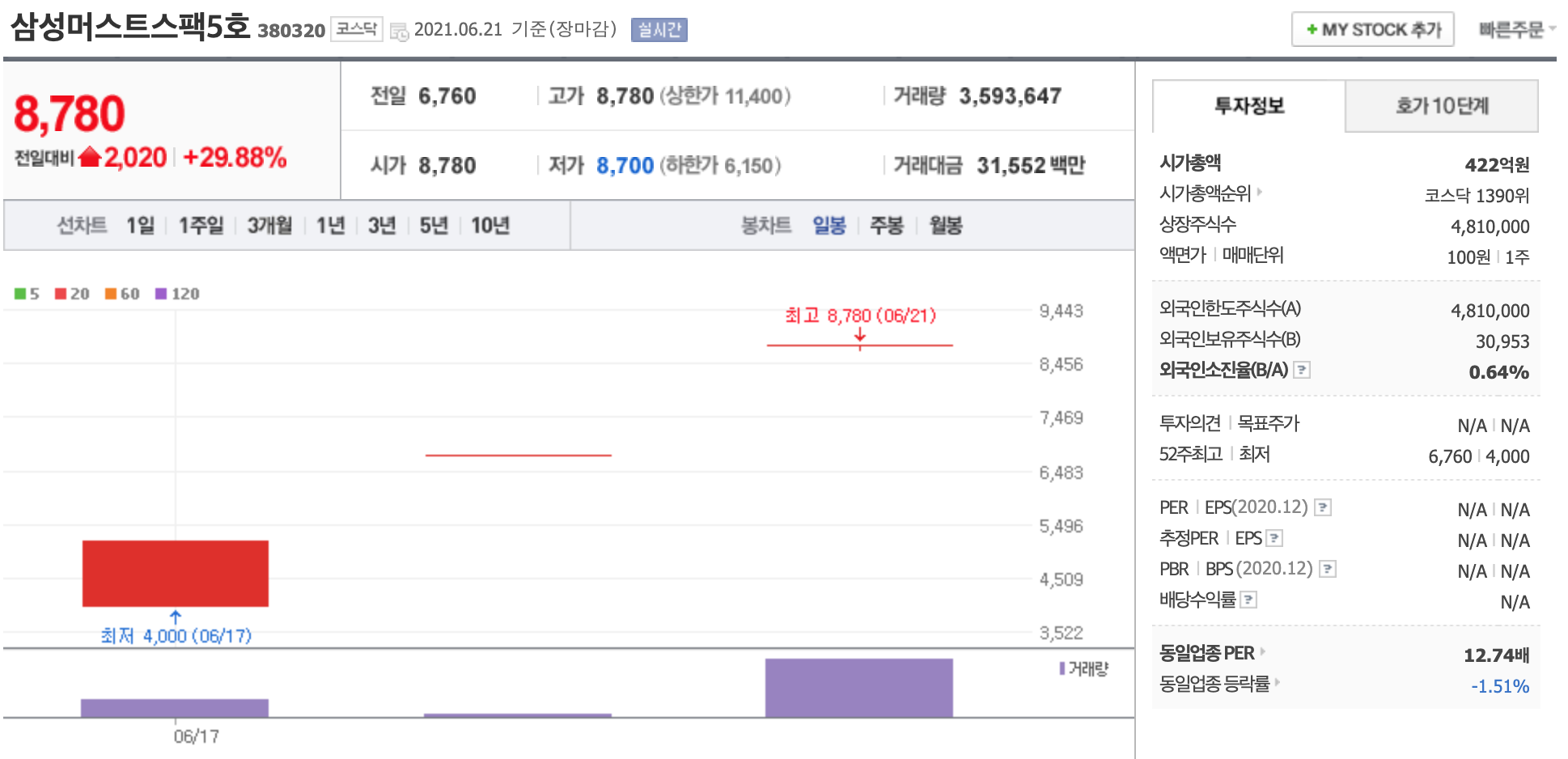
Task: Click the 코스닥 1390위 ranking value
Action: click(x=1477, y=196)
